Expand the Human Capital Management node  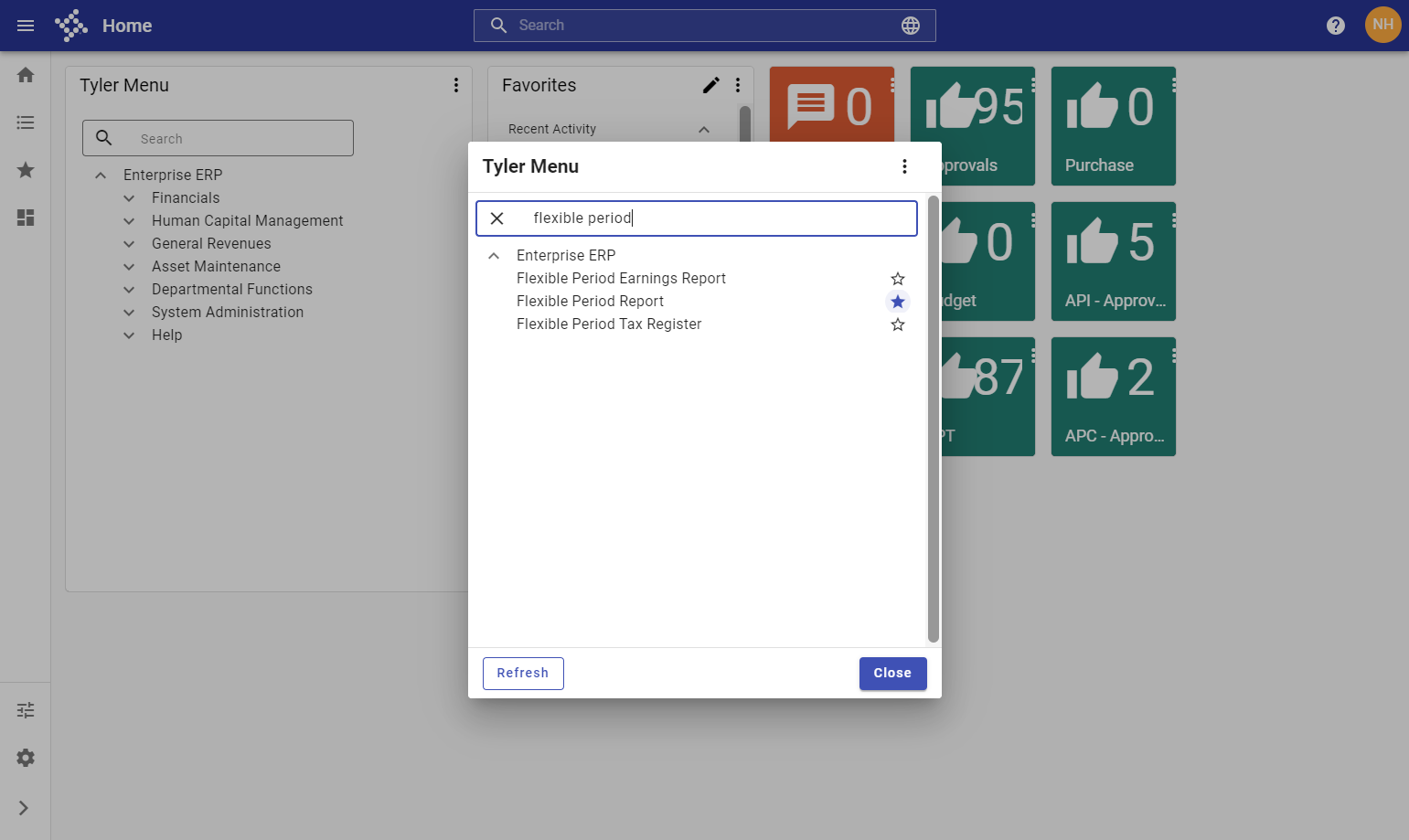point(129,221)
